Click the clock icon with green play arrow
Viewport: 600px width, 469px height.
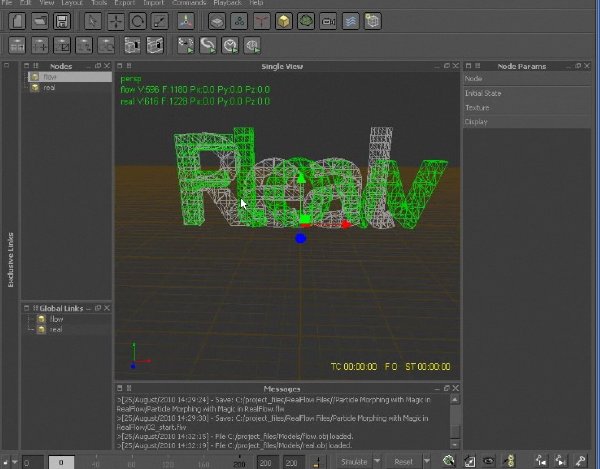tap(230, 45)
